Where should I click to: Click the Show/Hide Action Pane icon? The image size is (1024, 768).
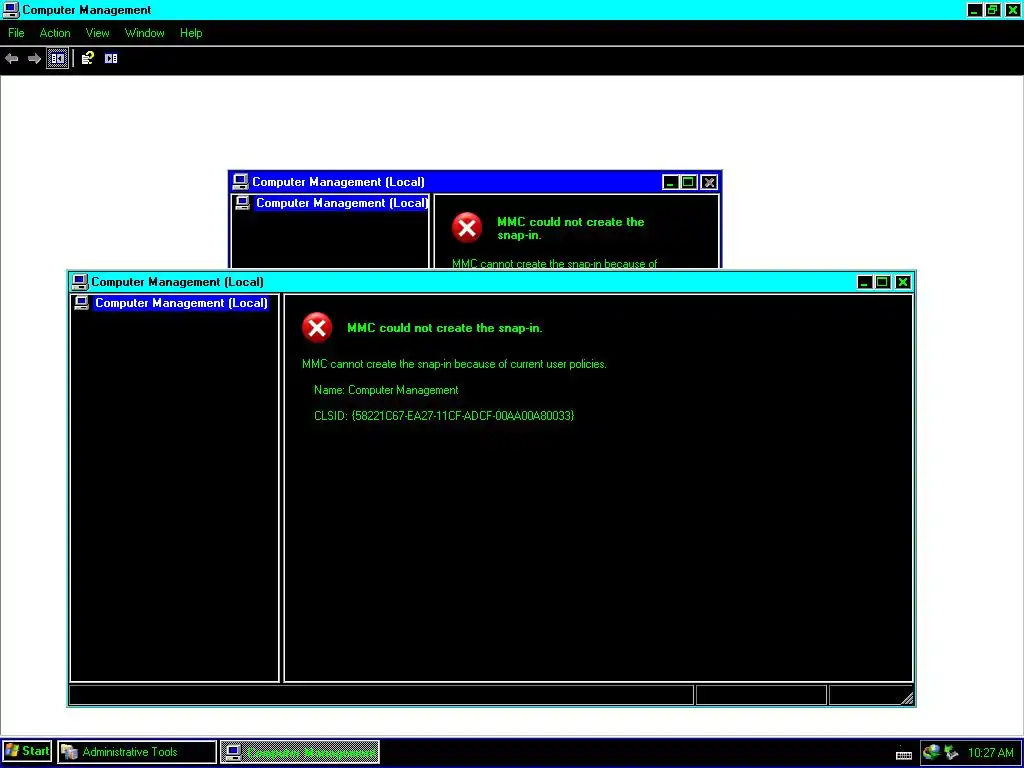click(x=111, y=59)
